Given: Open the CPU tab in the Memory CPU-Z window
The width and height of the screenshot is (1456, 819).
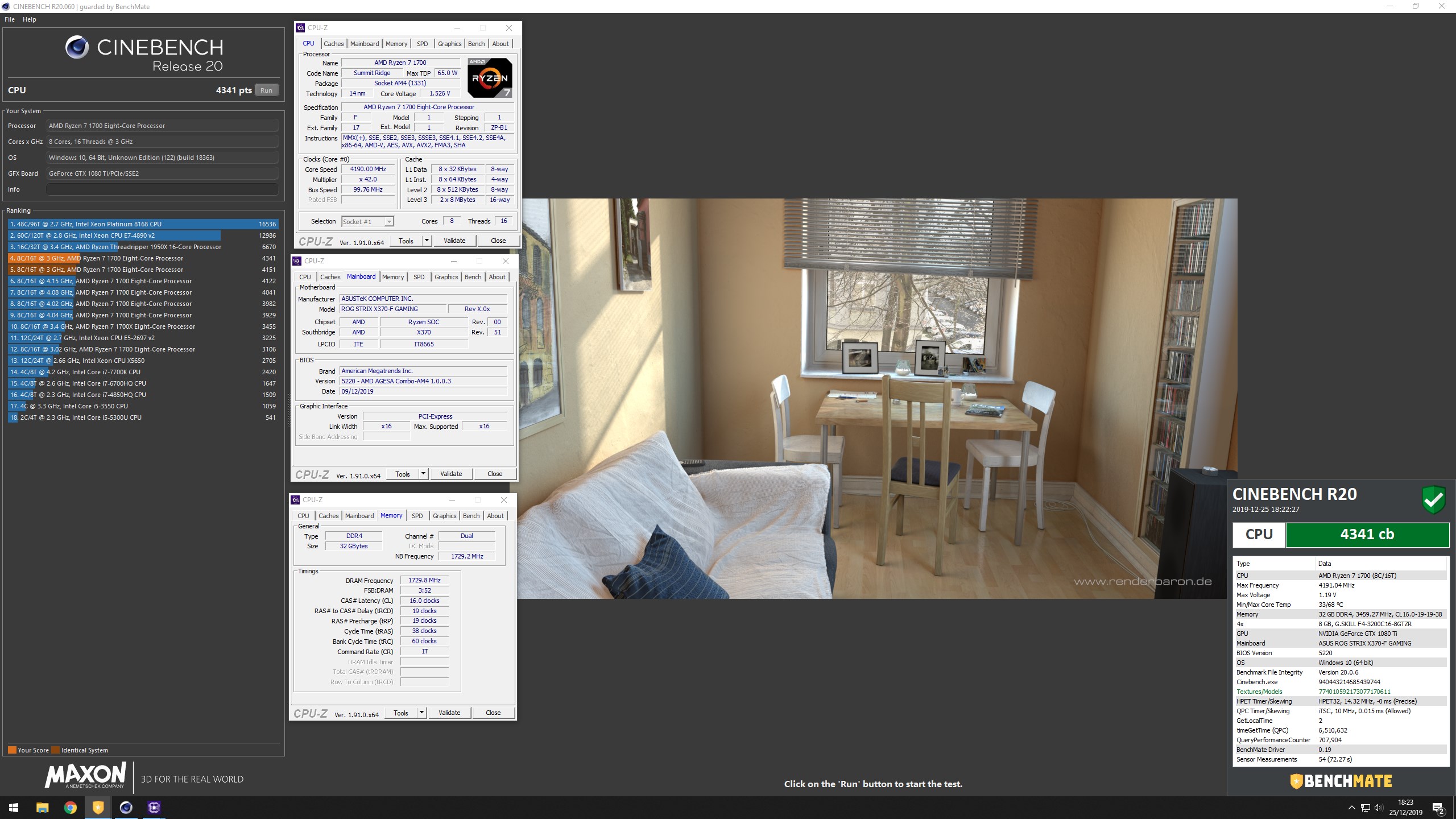Looking at the screenshot, I should pos(303,516).
